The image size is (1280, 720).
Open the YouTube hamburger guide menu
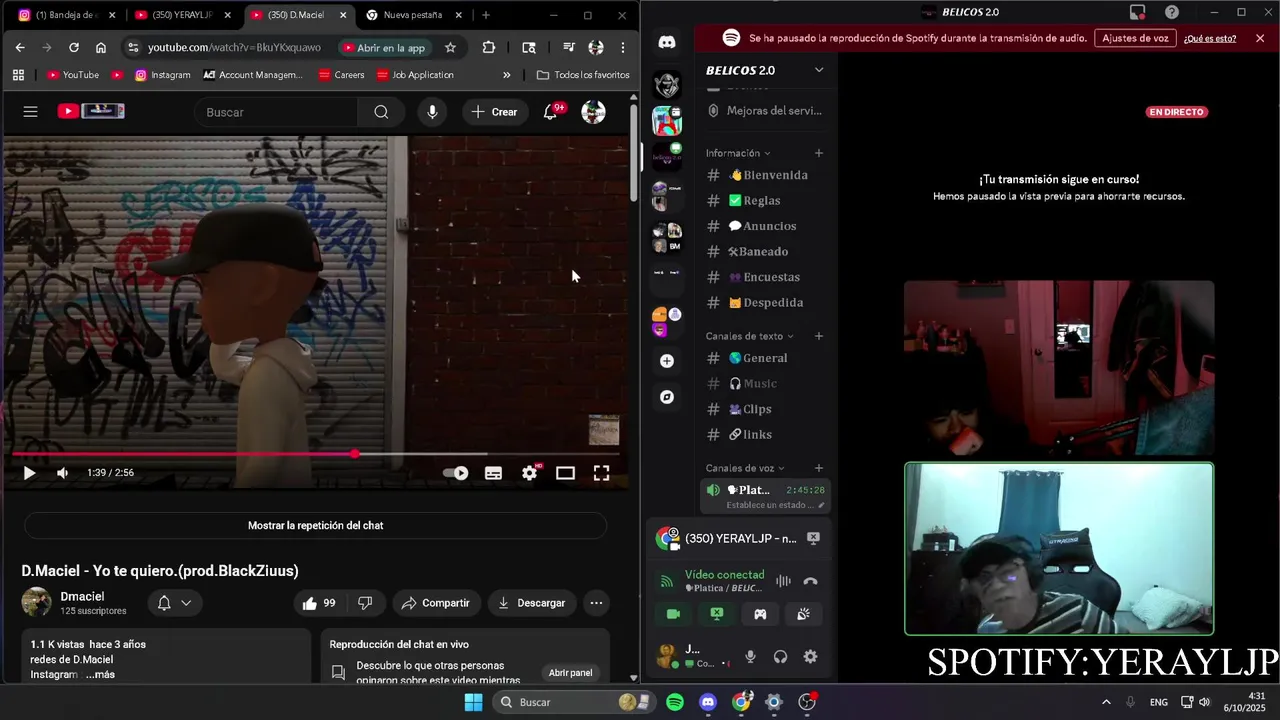[30, 112]
